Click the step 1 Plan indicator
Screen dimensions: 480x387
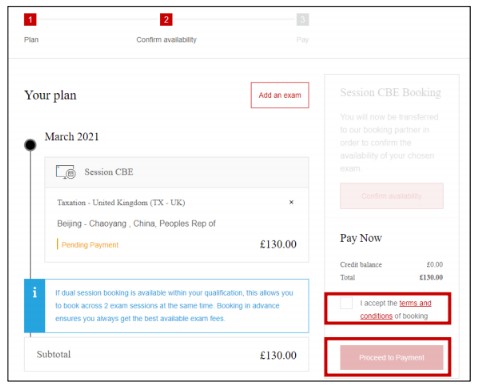point(30,20)
